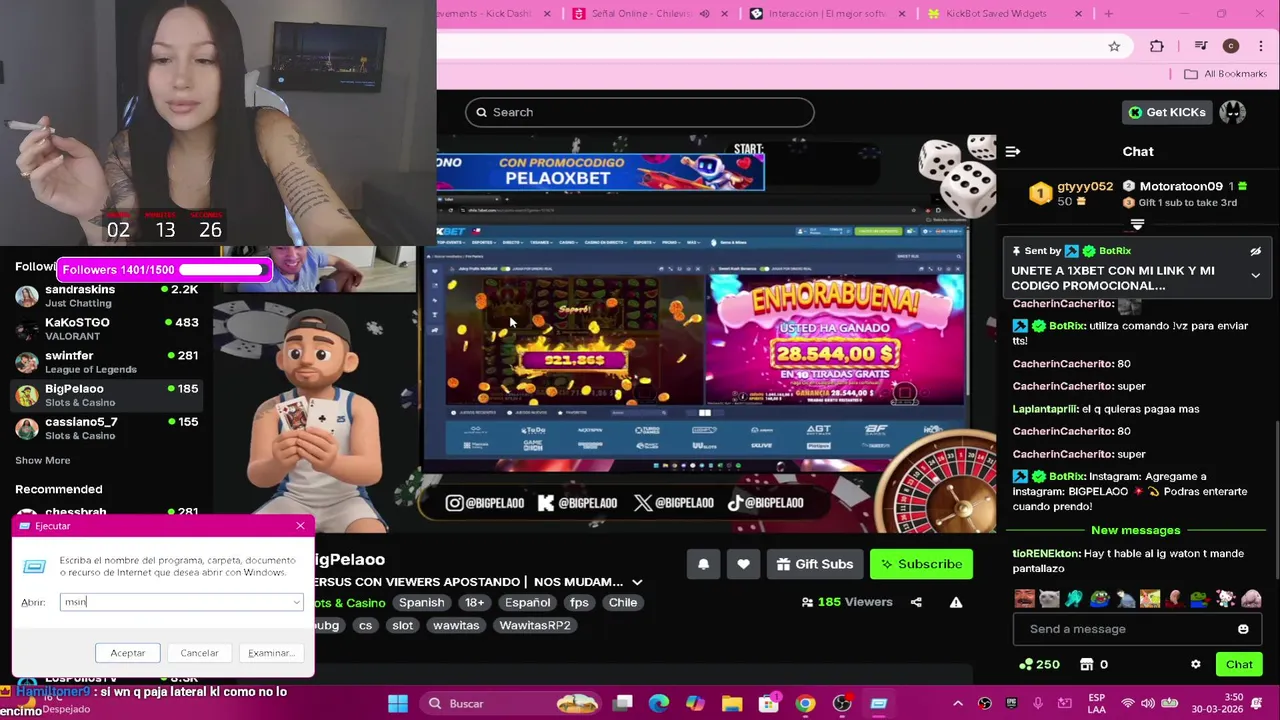Image resolution: width=1280 pixels, height=720 pixels.
Task: Open the channel shop icon
Action: click(1087, 664)
